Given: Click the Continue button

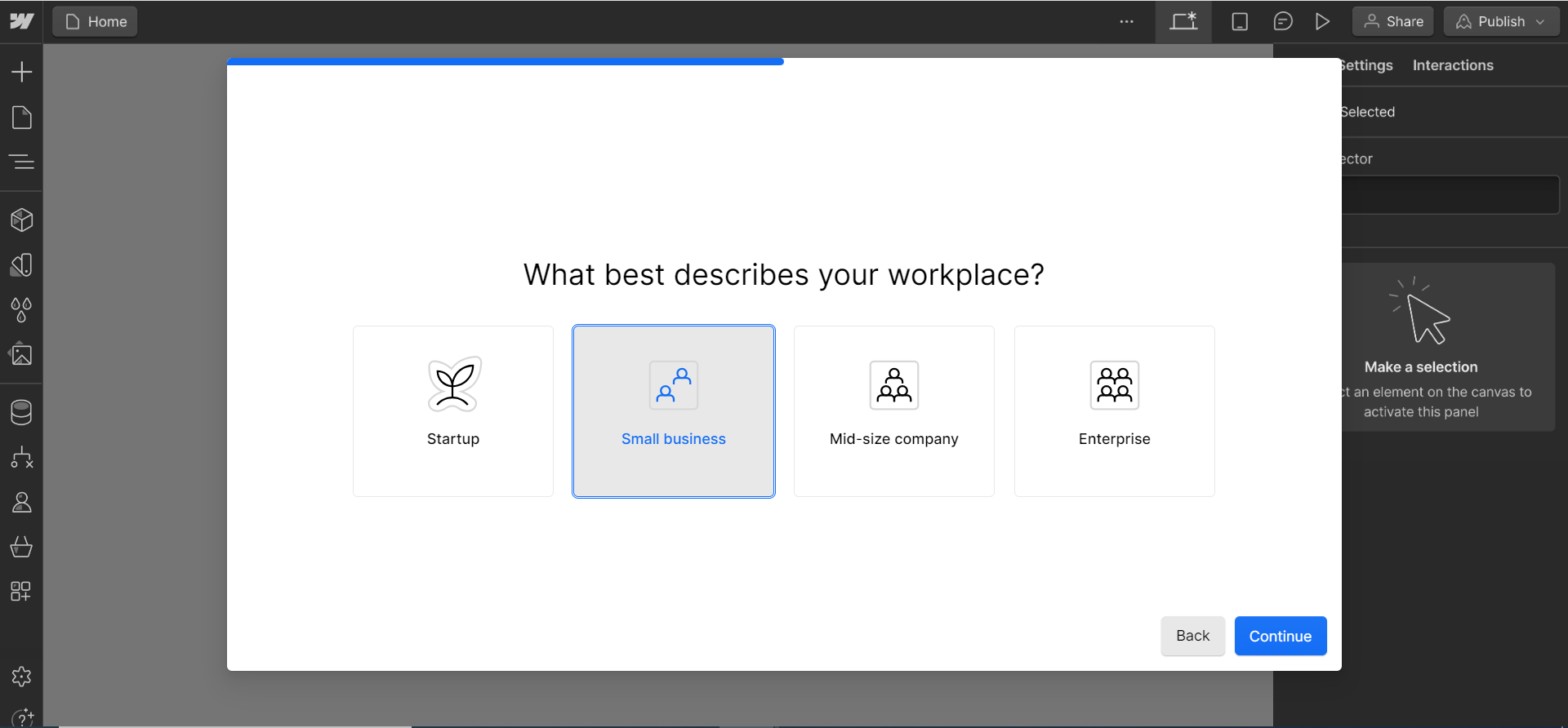Looking at the screenshot, I should click(x=1280, y=636).
